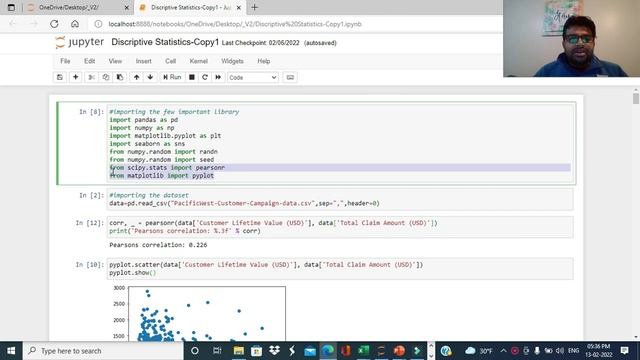
Task: Click inside the import libraries code cell
Action: click(340, 144)
